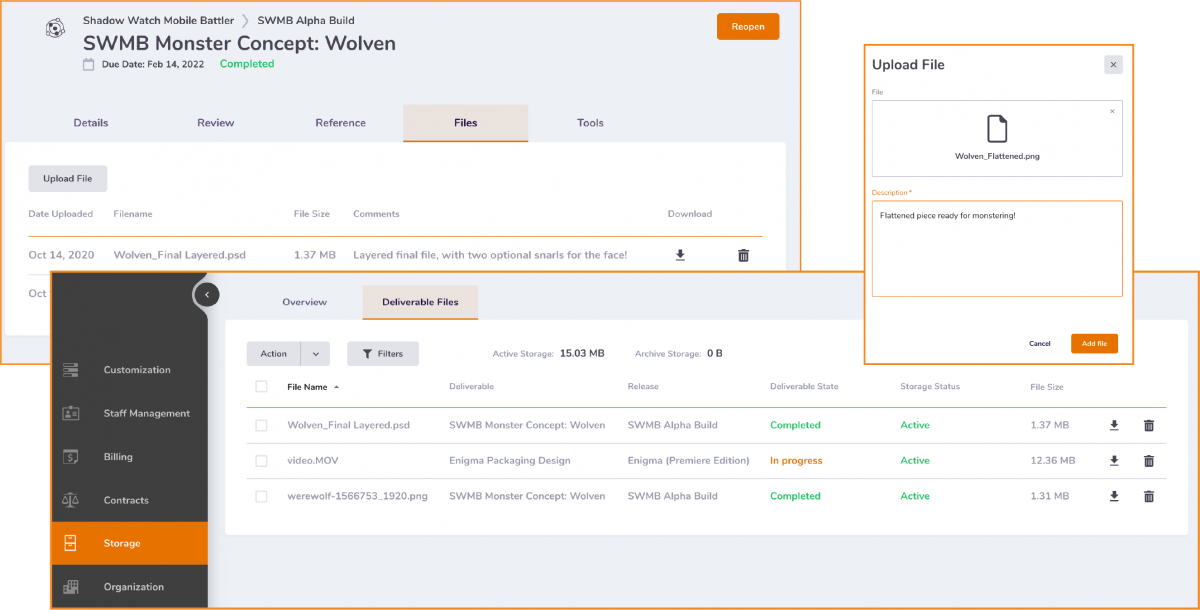
Task: Click into the Description text area
Action: 996,248
